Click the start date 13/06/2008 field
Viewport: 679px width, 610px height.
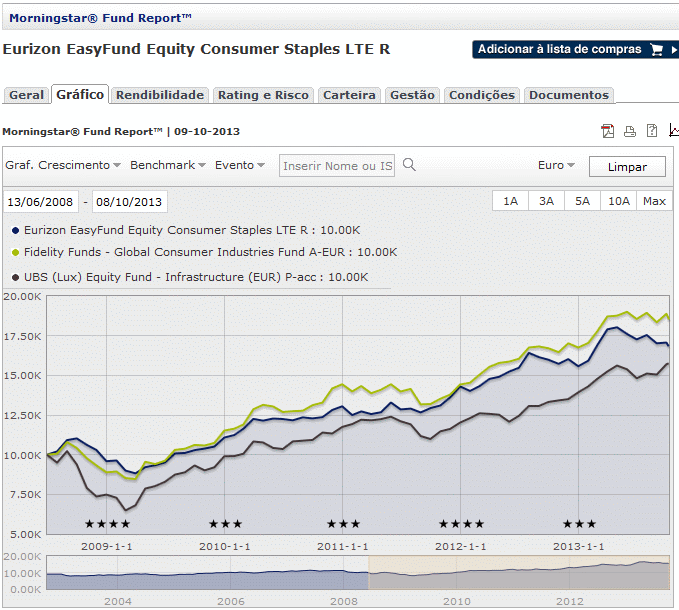tap(41, 202)
